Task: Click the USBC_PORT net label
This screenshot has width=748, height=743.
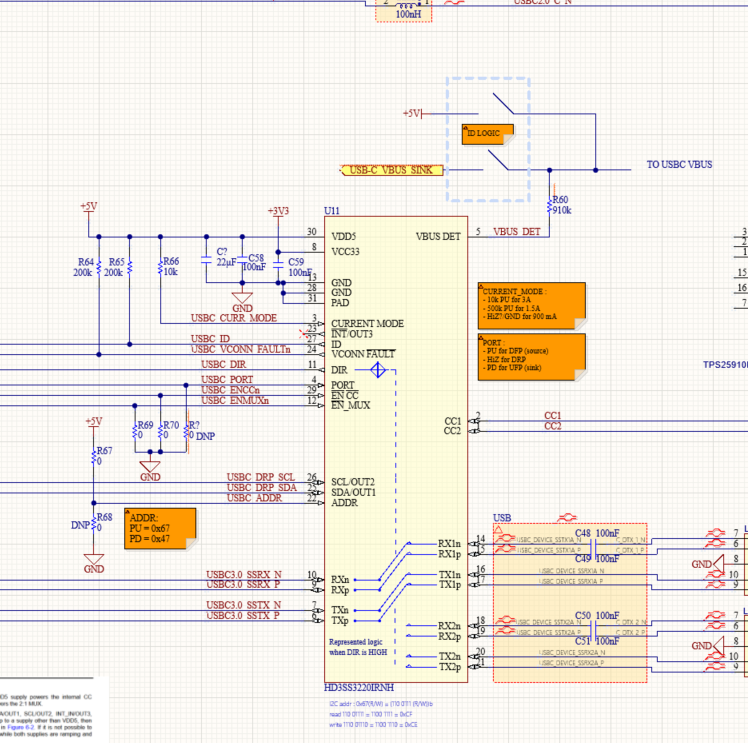Action: (227, 380)
